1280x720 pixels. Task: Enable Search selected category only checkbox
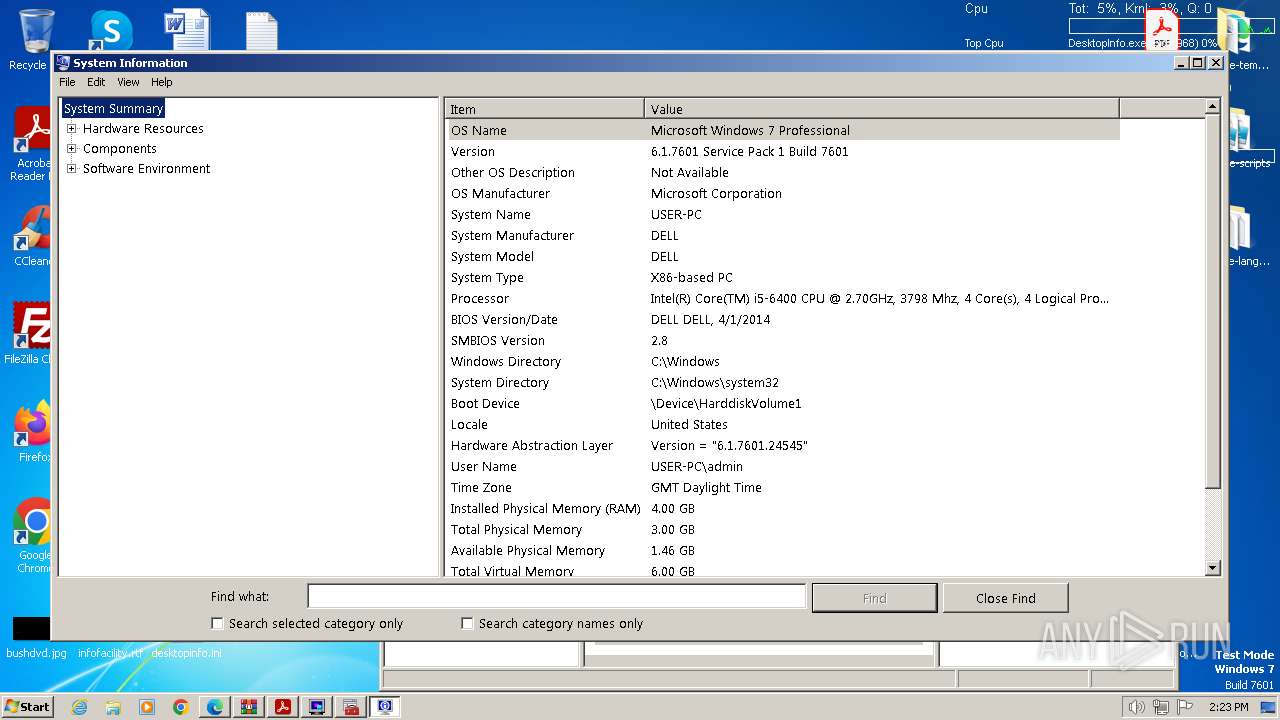click(217, 623)
